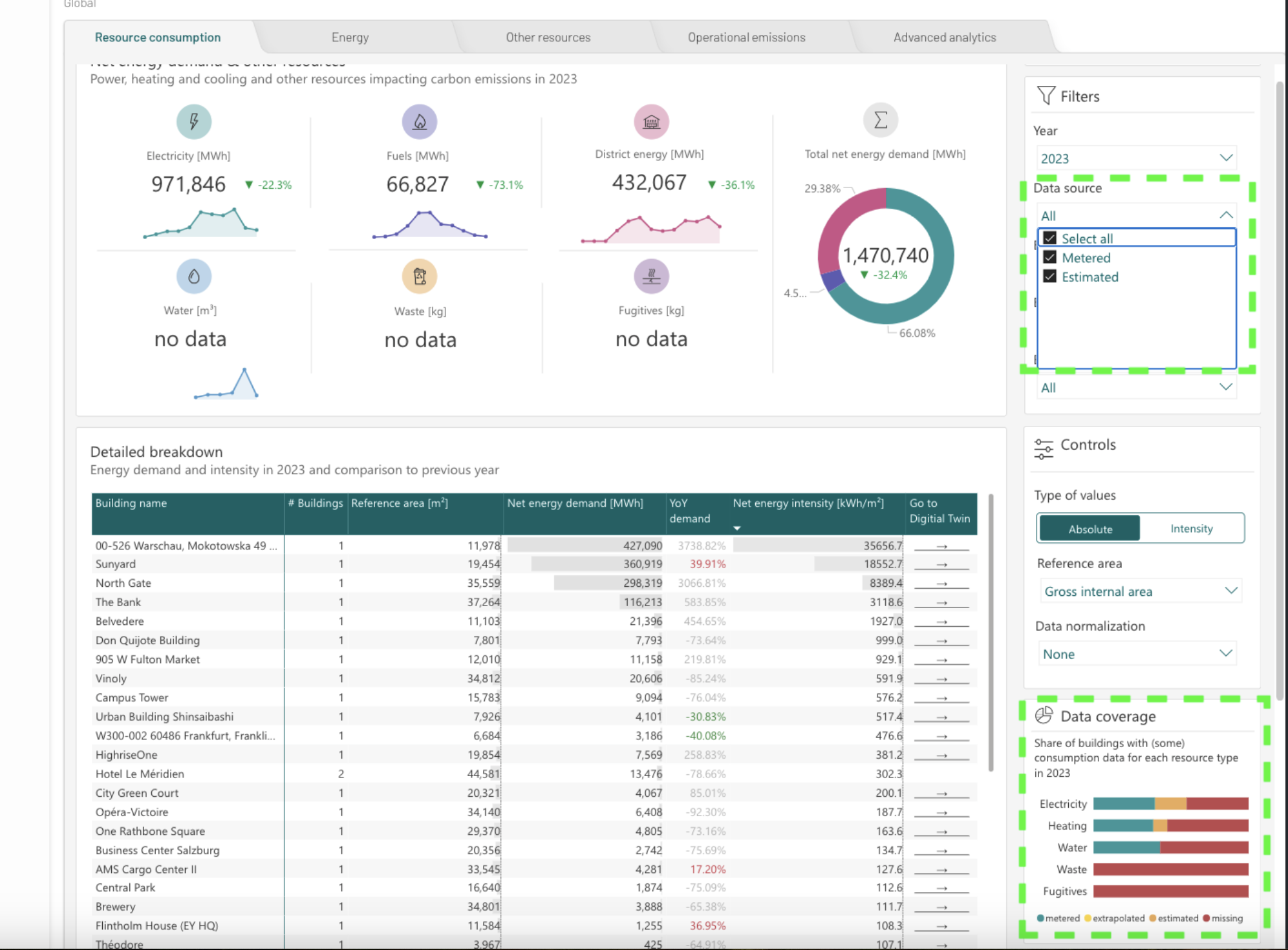Click the Fugitives icon
The image size is (1288, 950).
(651, 276)
